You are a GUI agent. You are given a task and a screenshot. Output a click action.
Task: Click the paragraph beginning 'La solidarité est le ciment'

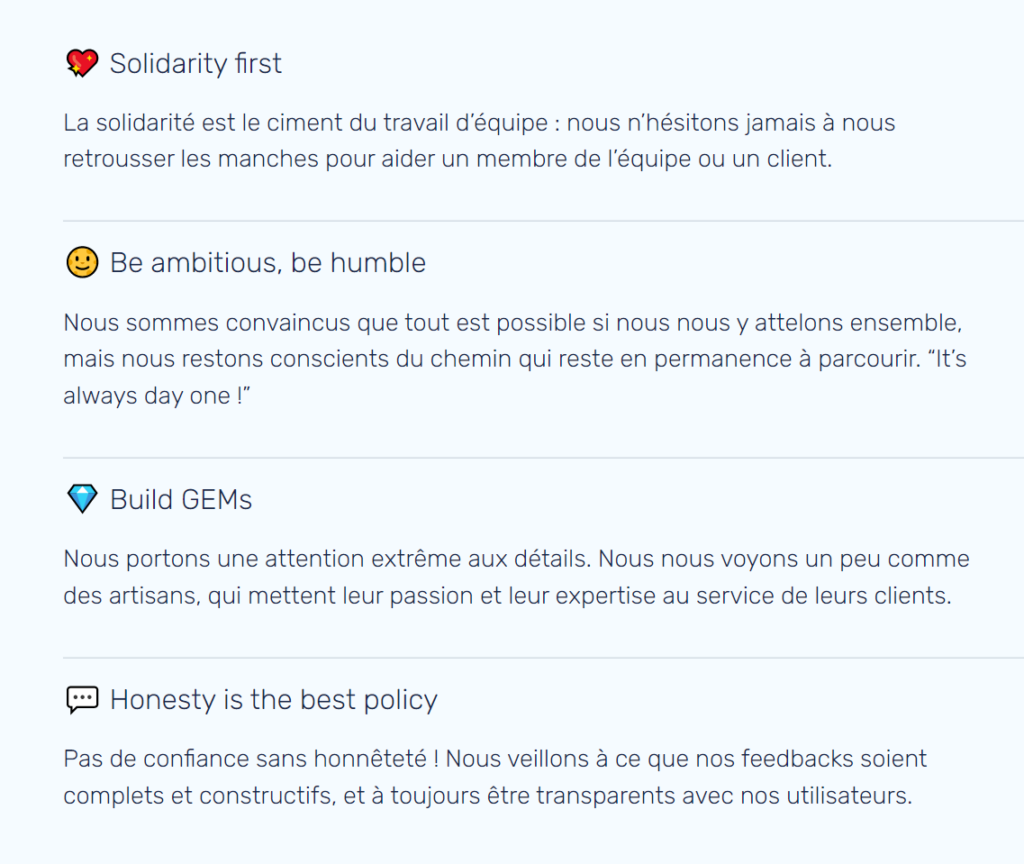pyautogui.click(x=479, y=140)
